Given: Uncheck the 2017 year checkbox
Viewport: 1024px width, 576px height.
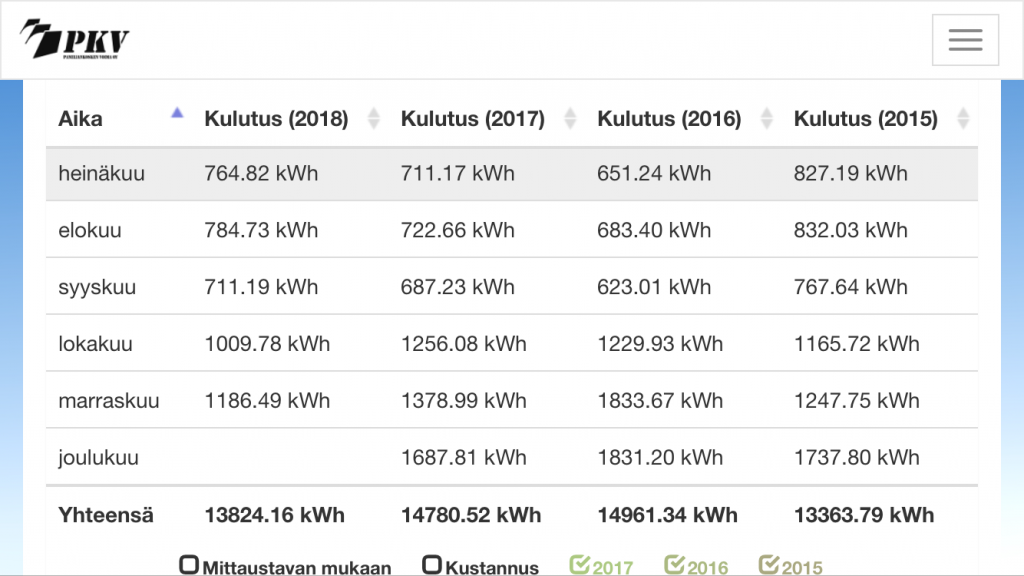Looking at the screenshot, I should pyautogui.click(x=580, y=566).
